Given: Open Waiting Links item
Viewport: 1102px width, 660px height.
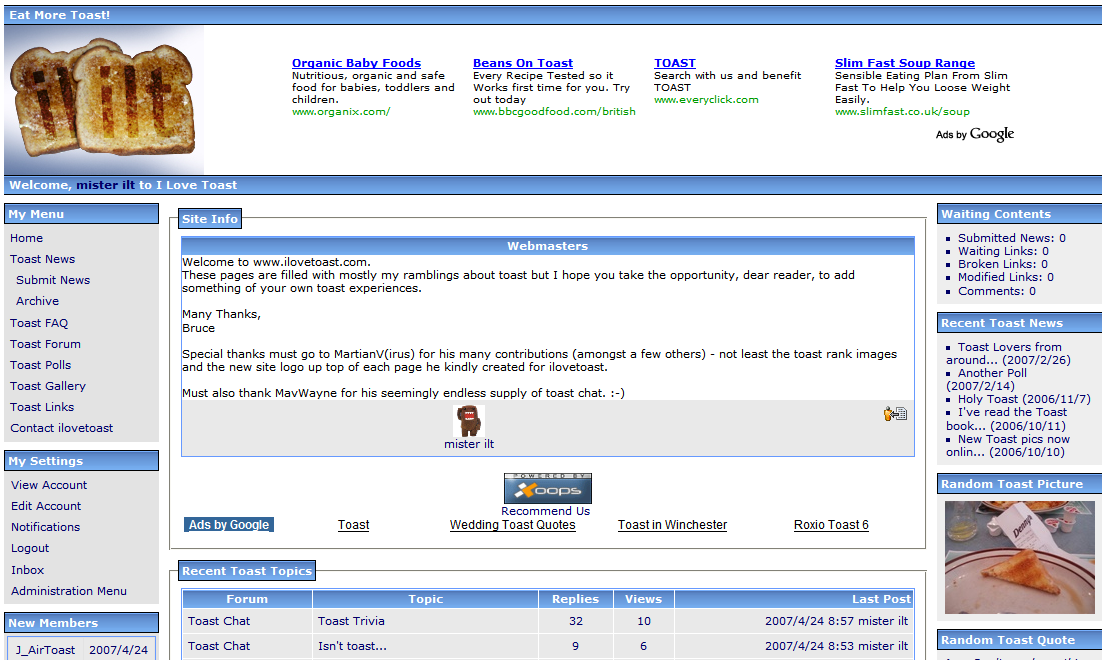Looking at the screenshot, I should tap(1003, 252).
